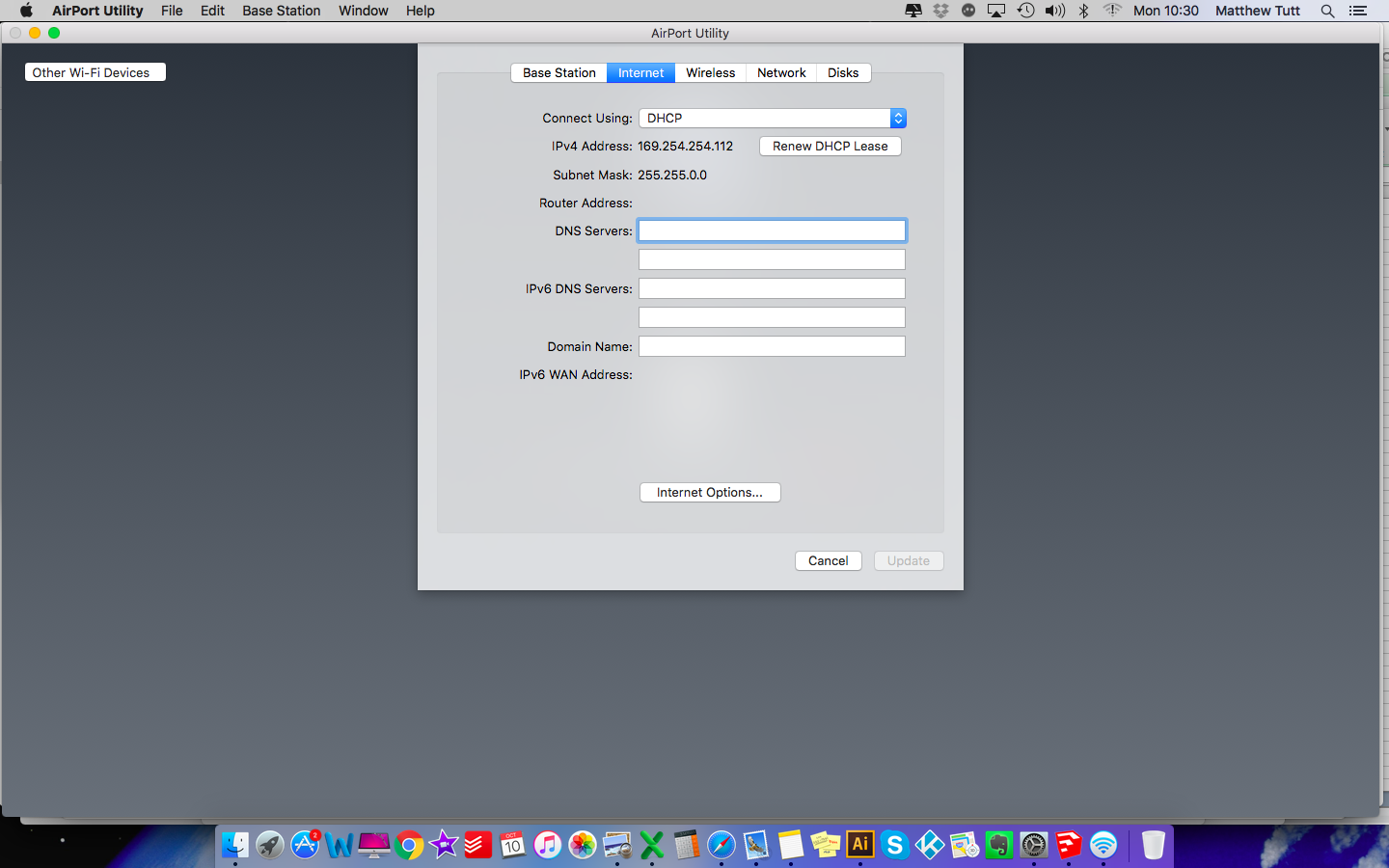
Task: Open Spotlight search magnifier icon
Action: (x=1327, y=11)
